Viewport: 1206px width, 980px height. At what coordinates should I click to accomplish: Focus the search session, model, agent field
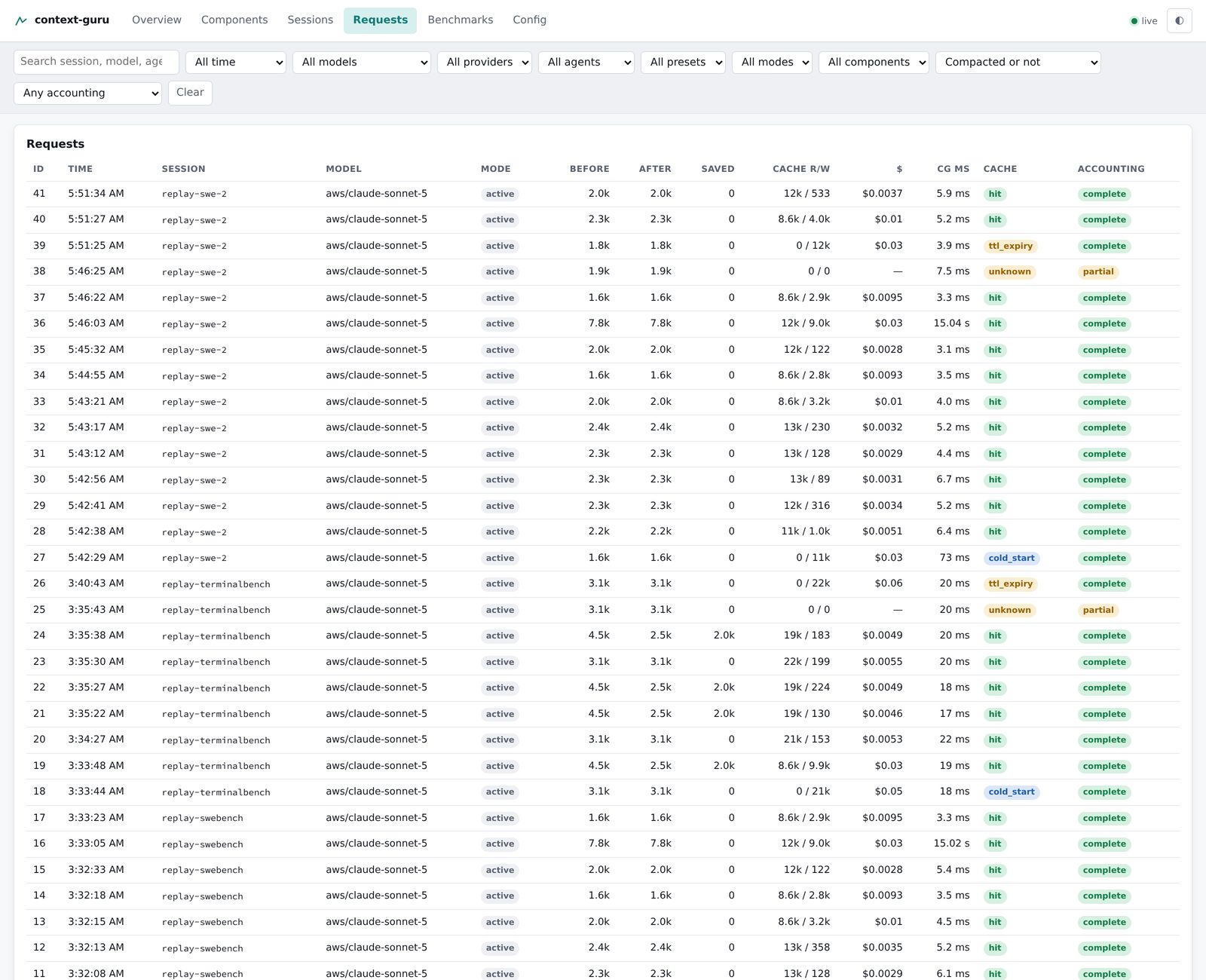pyautogui.click(x=96, y=62)
